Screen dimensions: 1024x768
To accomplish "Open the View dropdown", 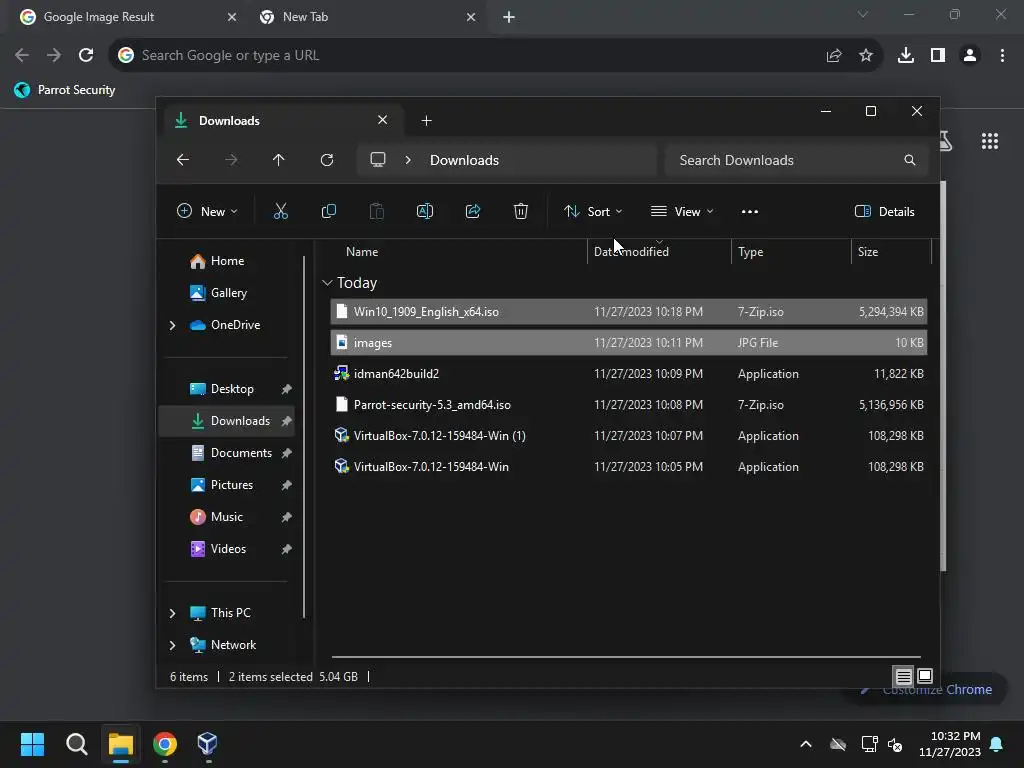I will [682, 212].
